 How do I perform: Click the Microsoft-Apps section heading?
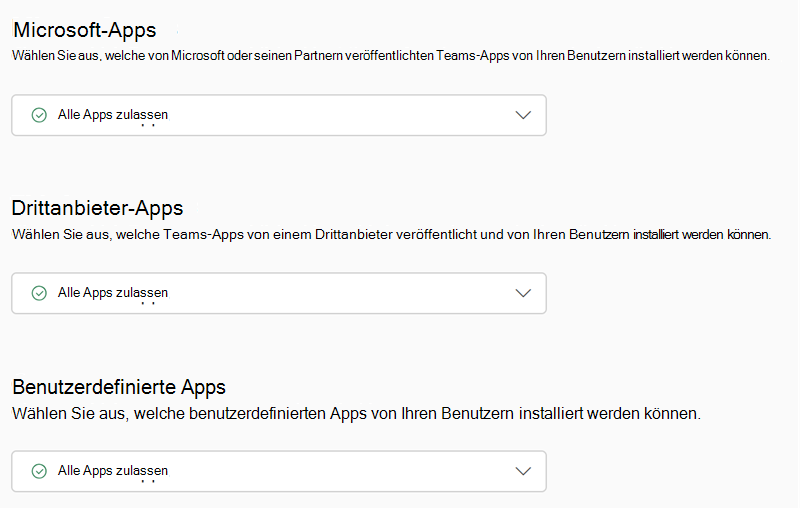(84, 31)
